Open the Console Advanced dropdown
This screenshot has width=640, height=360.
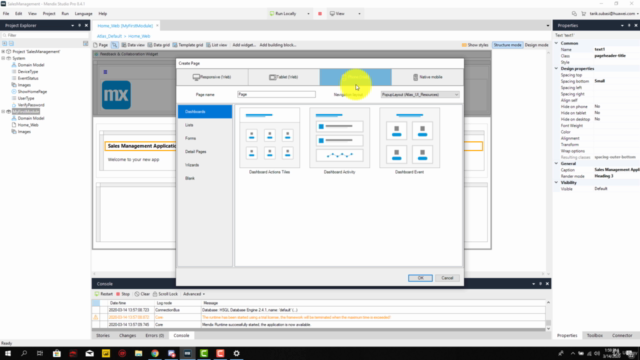point(194,294)
